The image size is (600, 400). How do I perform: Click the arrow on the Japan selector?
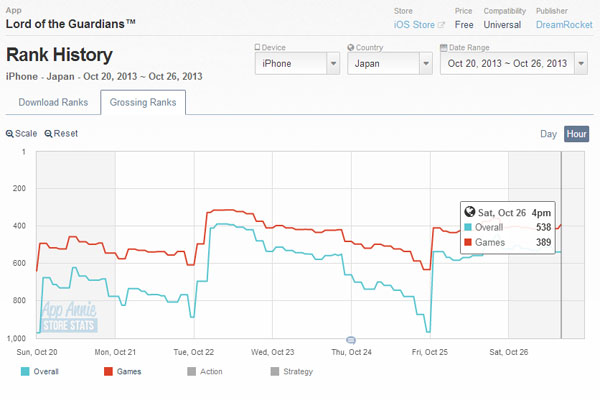[x=426, y=64]
